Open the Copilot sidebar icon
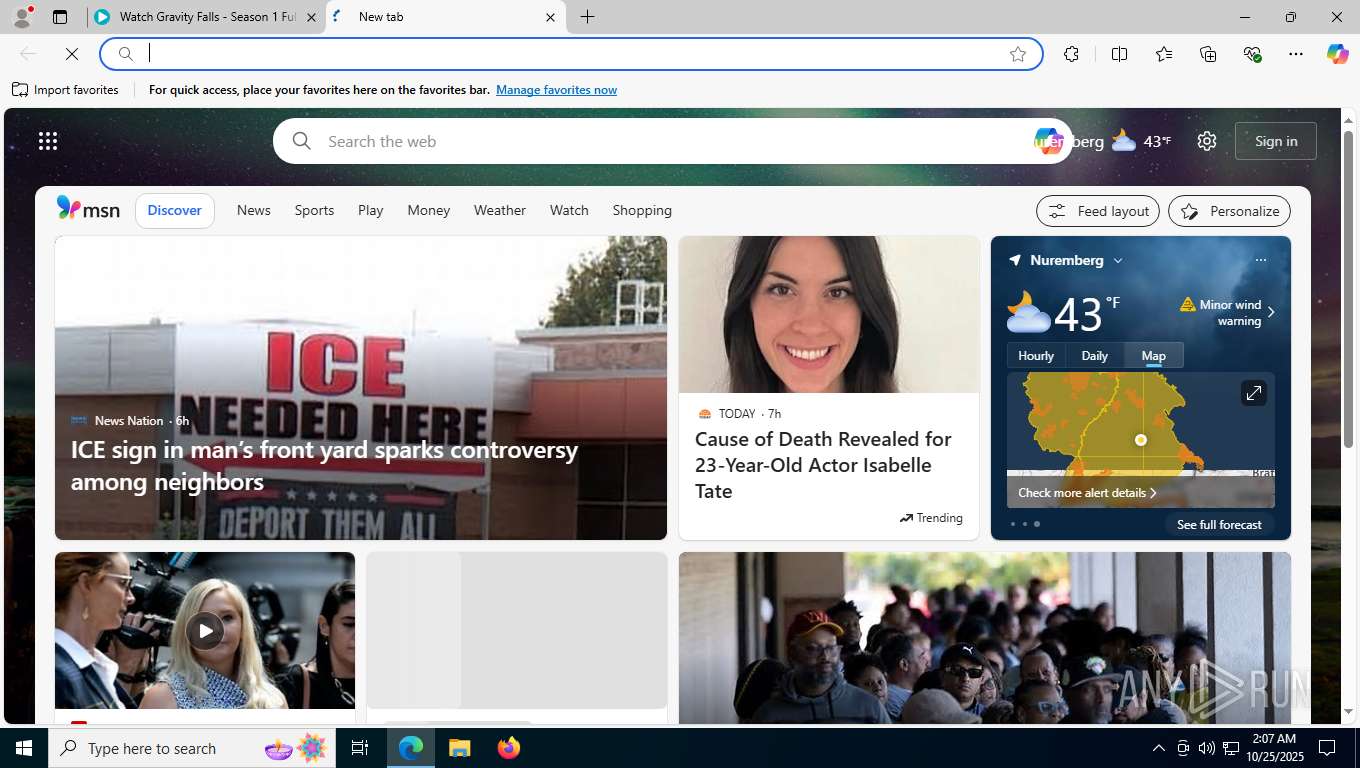The image size is (1360, 768). point(1338,54)
